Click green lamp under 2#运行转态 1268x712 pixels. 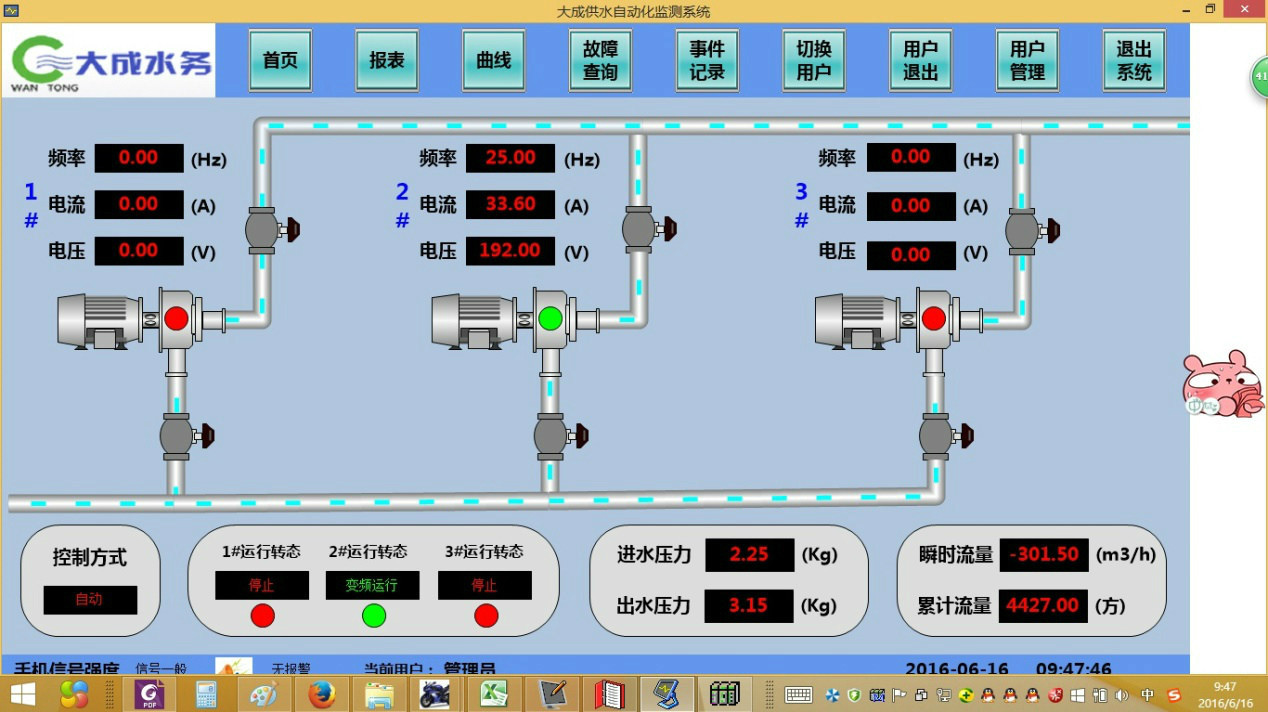tap(373, 615)
